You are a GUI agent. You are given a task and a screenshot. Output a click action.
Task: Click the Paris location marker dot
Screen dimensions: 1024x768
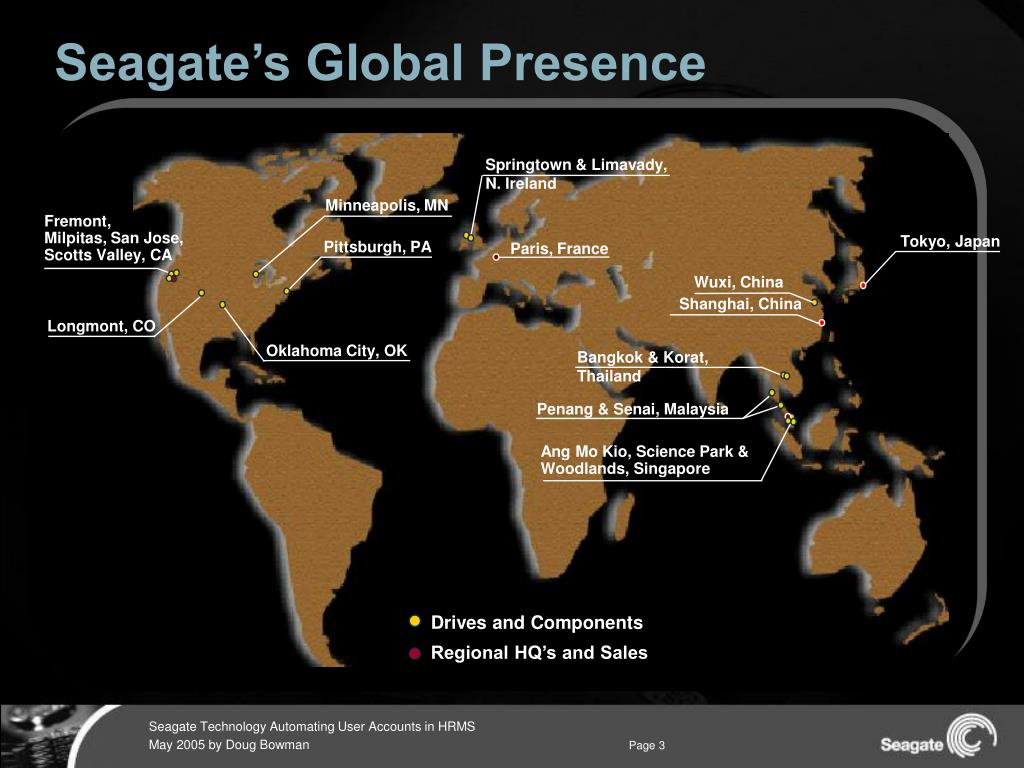496,257
